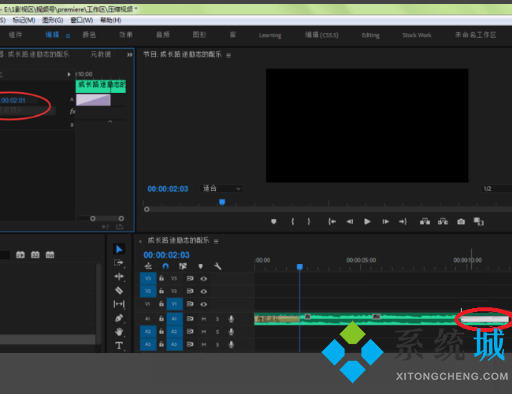
Task: Close the timeline sequence tab
Action: pyautogui.click(x=140, y=241)
